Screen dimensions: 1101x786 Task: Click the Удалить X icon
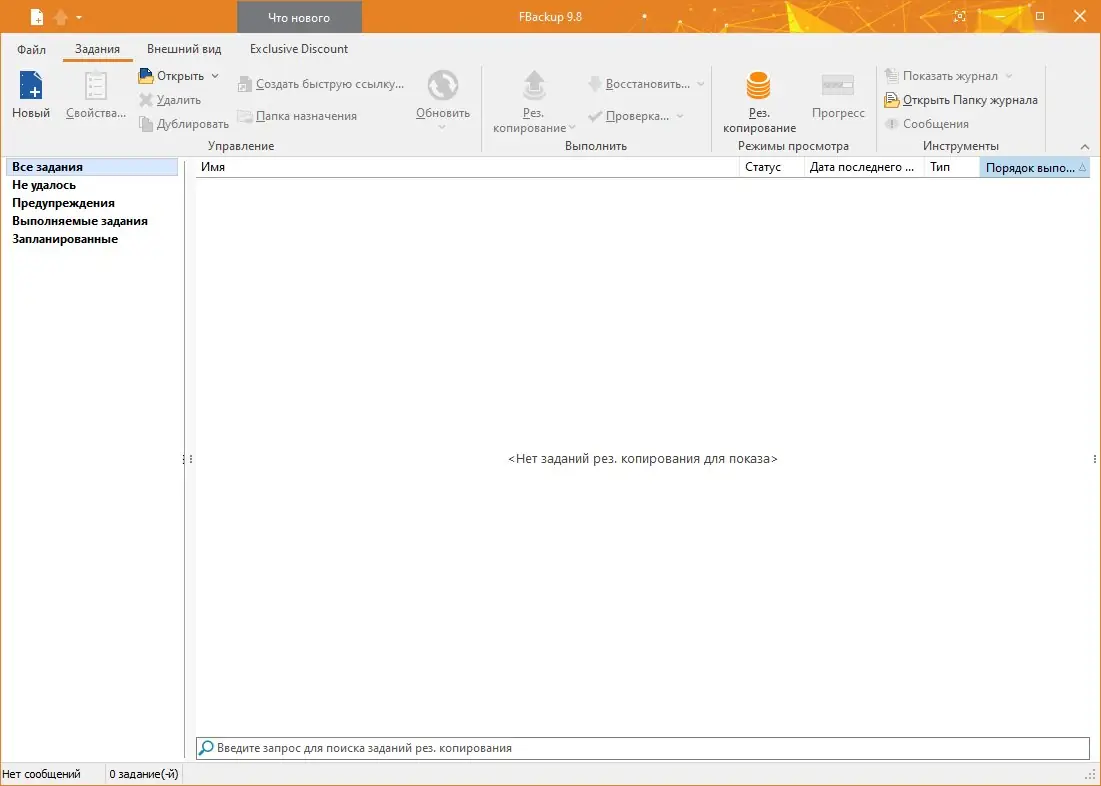coord(145,100)
